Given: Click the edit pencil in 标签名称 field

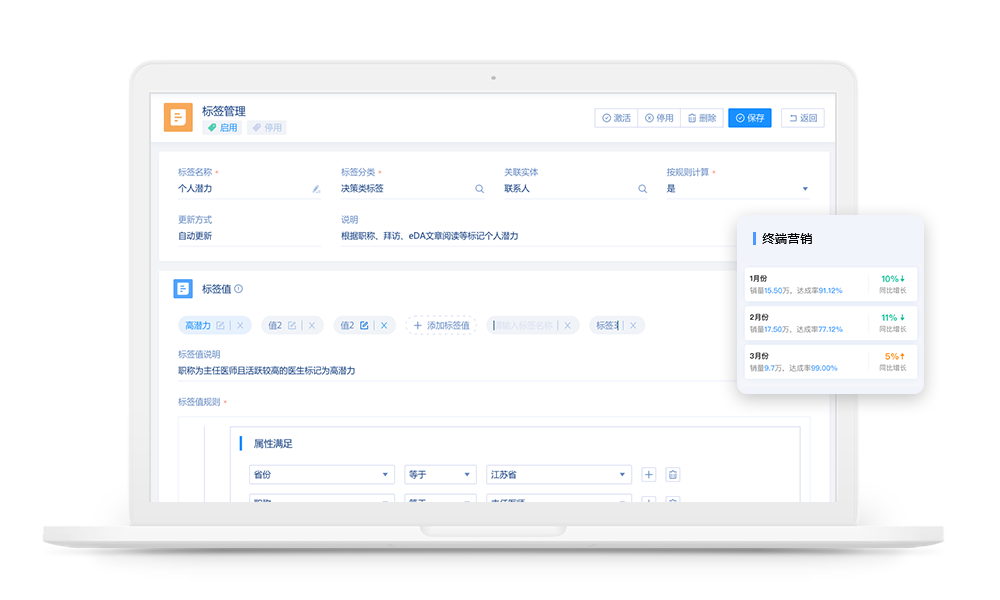Looking at the screenshot, I should click(x=316, y=188).
